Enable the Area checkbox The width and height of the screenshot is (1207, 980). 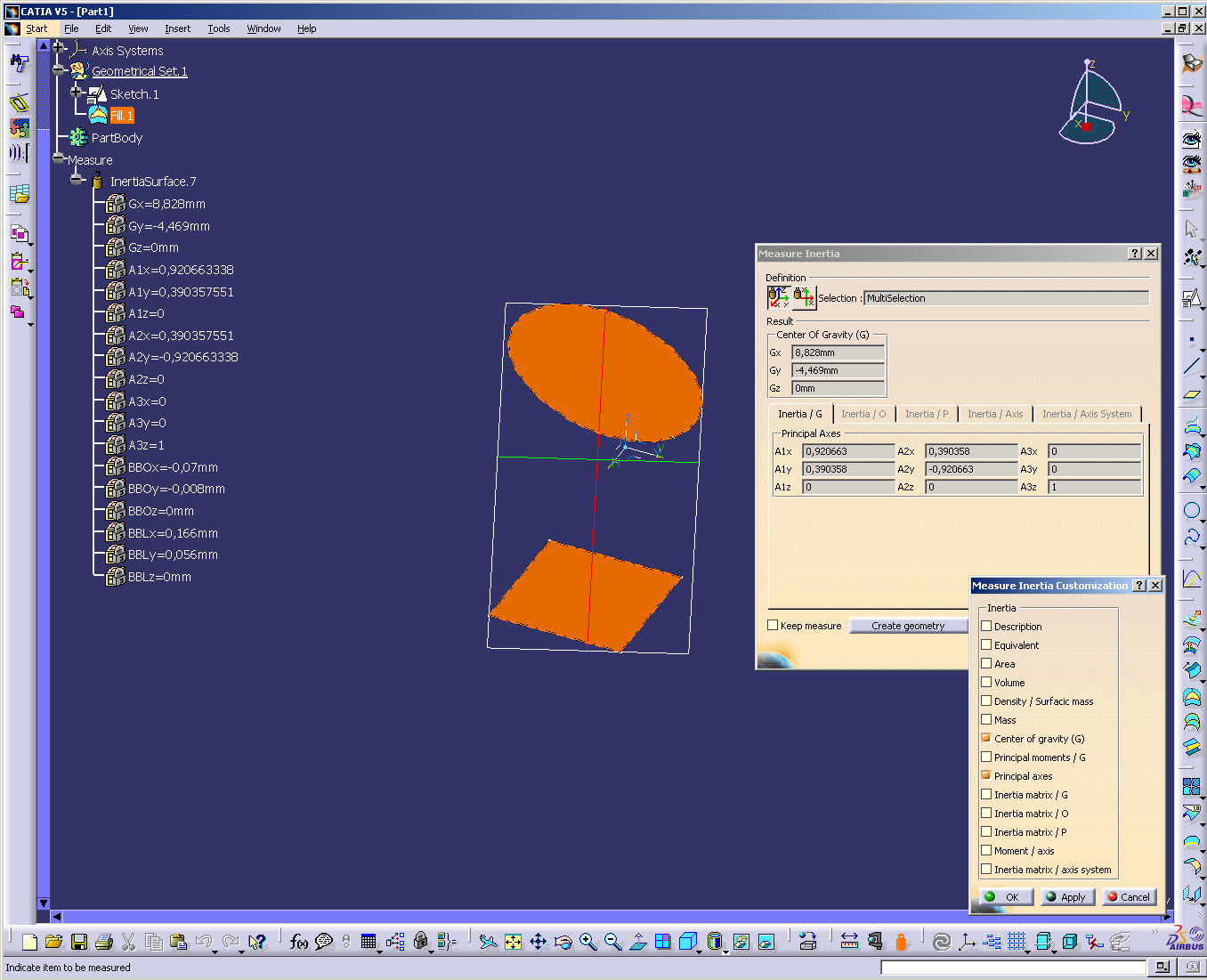click(986, 663)
